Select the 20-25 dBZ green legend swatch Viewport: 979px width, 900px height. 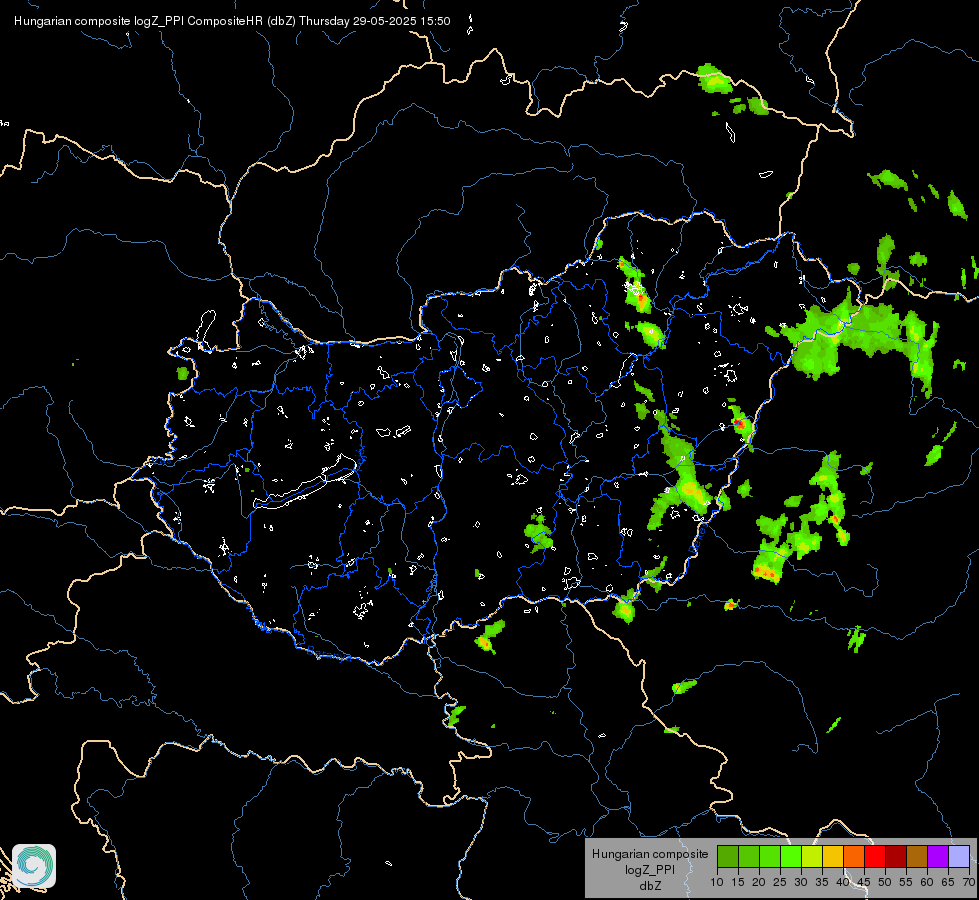(x=770, y=856)
